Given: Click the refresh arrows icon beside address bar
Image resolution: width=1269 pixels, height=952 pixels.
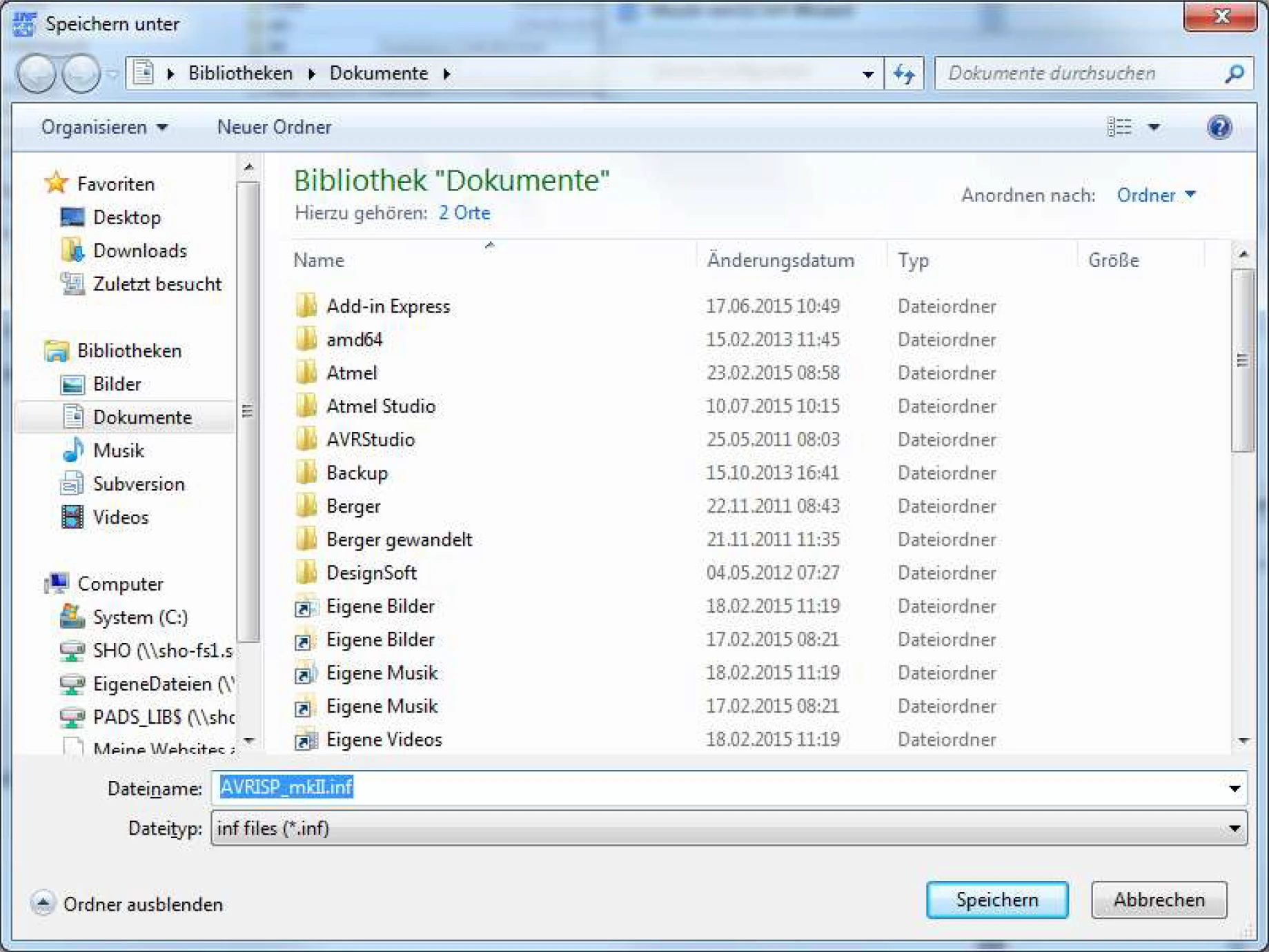Looking at the screenshot, I should [x=904, y=73].
